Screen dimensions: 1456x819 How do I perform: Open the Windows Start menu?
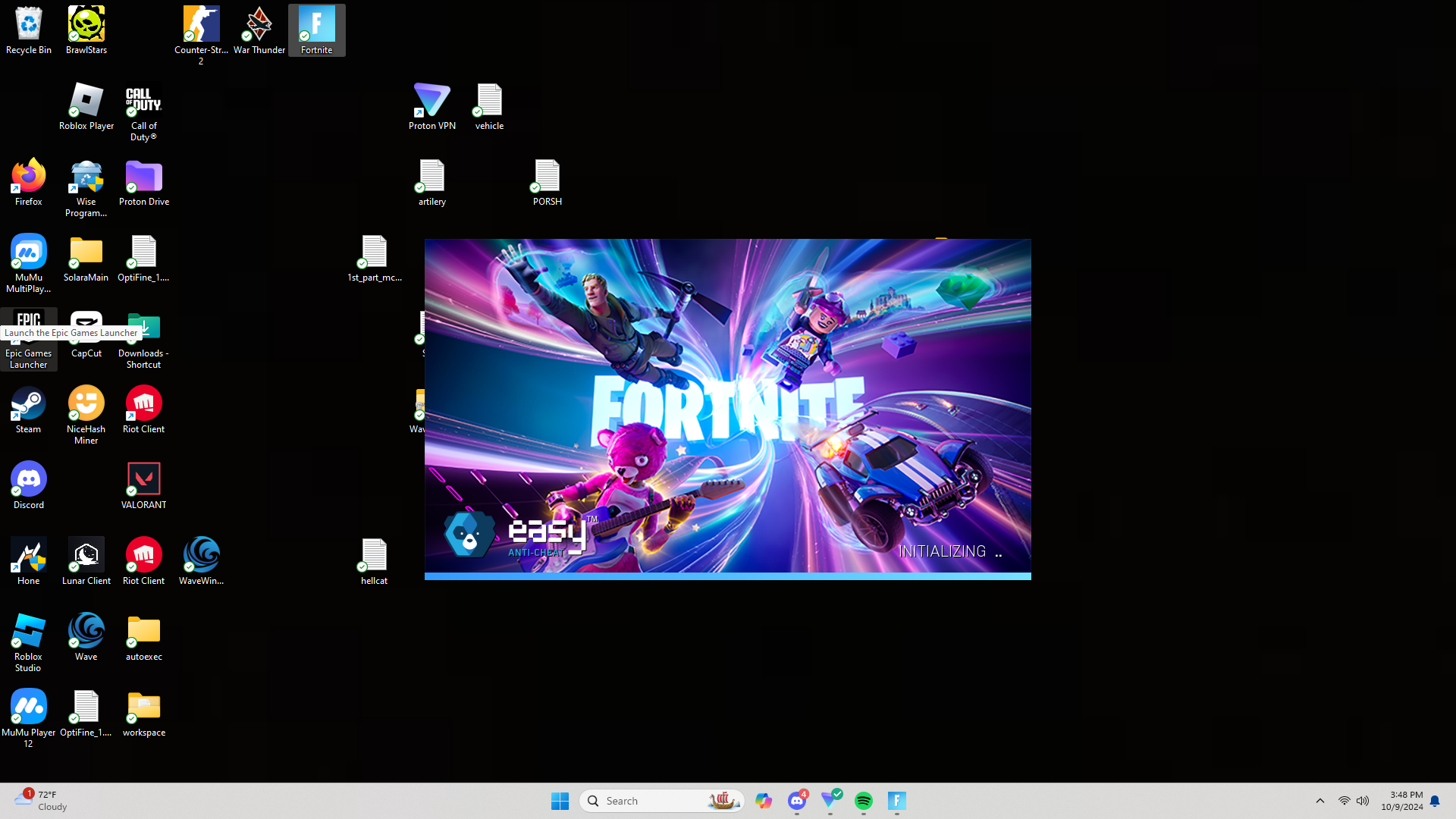click(x=560, y=801)
